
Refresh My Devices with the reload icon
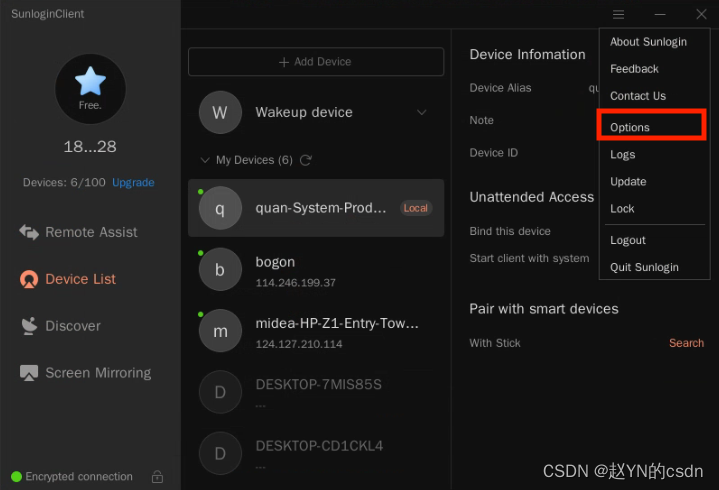click(x=306, y=160)
